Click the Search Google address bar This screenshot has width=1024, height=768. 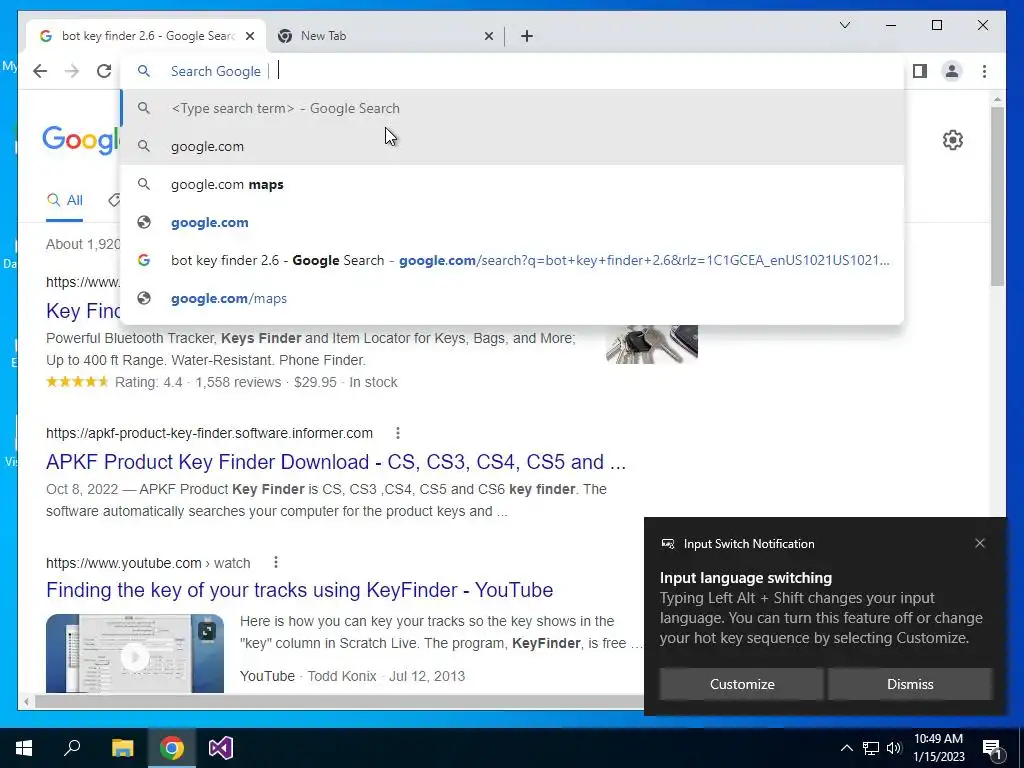pyautogui.click(x=513, y=71)
